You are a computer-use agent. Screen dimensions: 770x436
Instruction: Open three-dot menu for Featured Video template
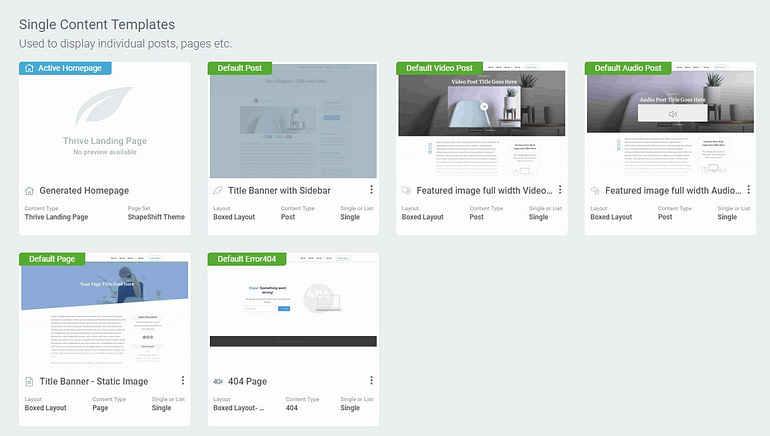560,190
